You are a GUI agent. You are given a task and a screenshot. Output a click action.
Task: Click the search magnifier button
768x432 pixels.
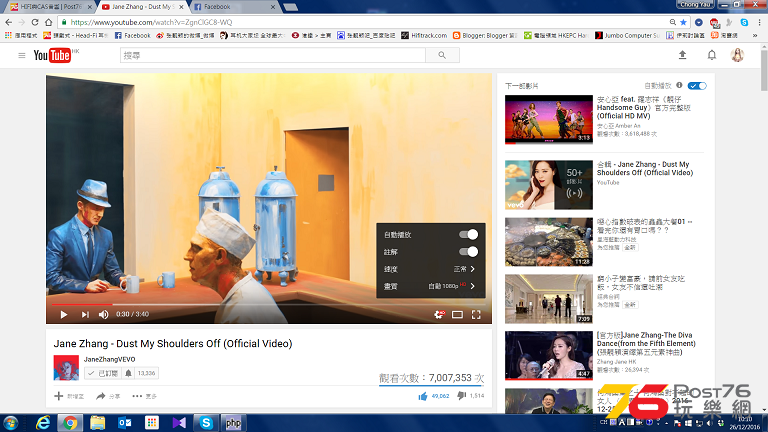[442, 55]
